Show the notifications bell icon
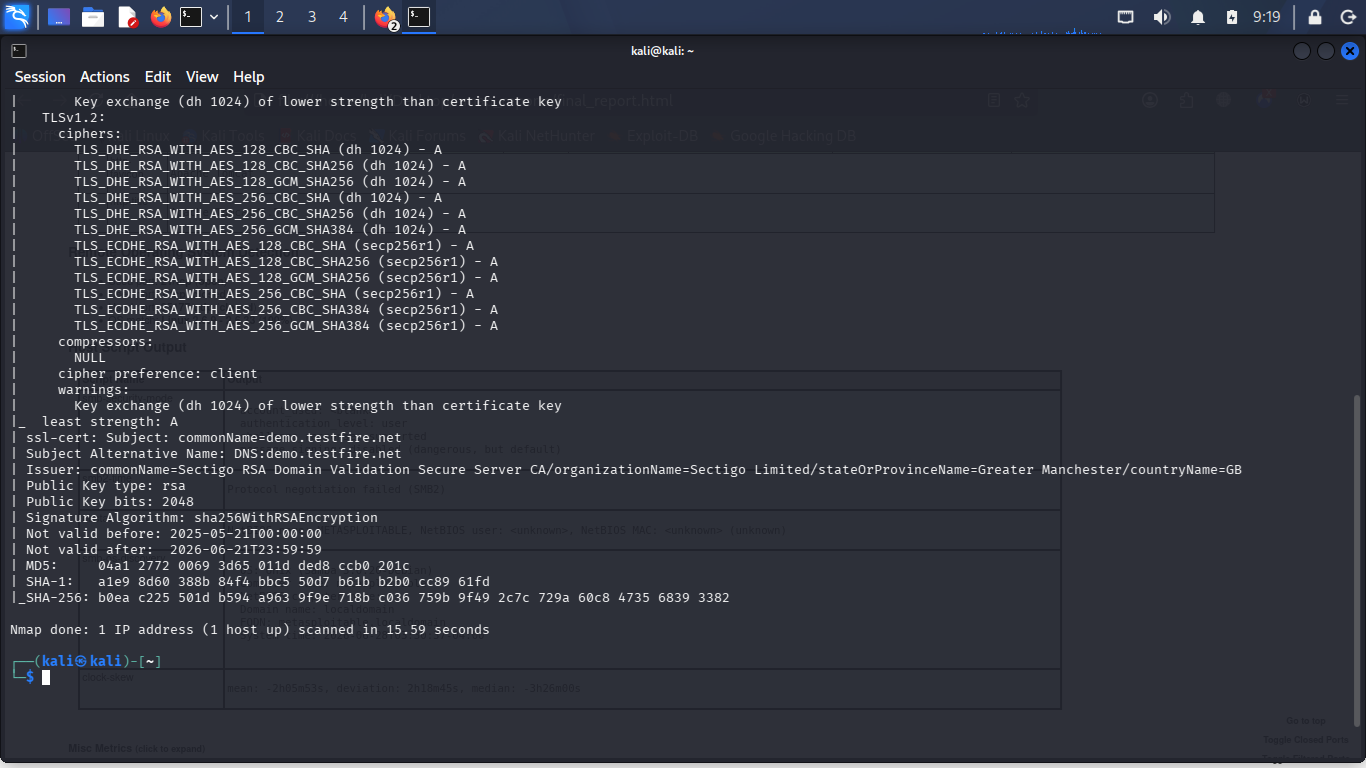 click(x=1198, y=17)
